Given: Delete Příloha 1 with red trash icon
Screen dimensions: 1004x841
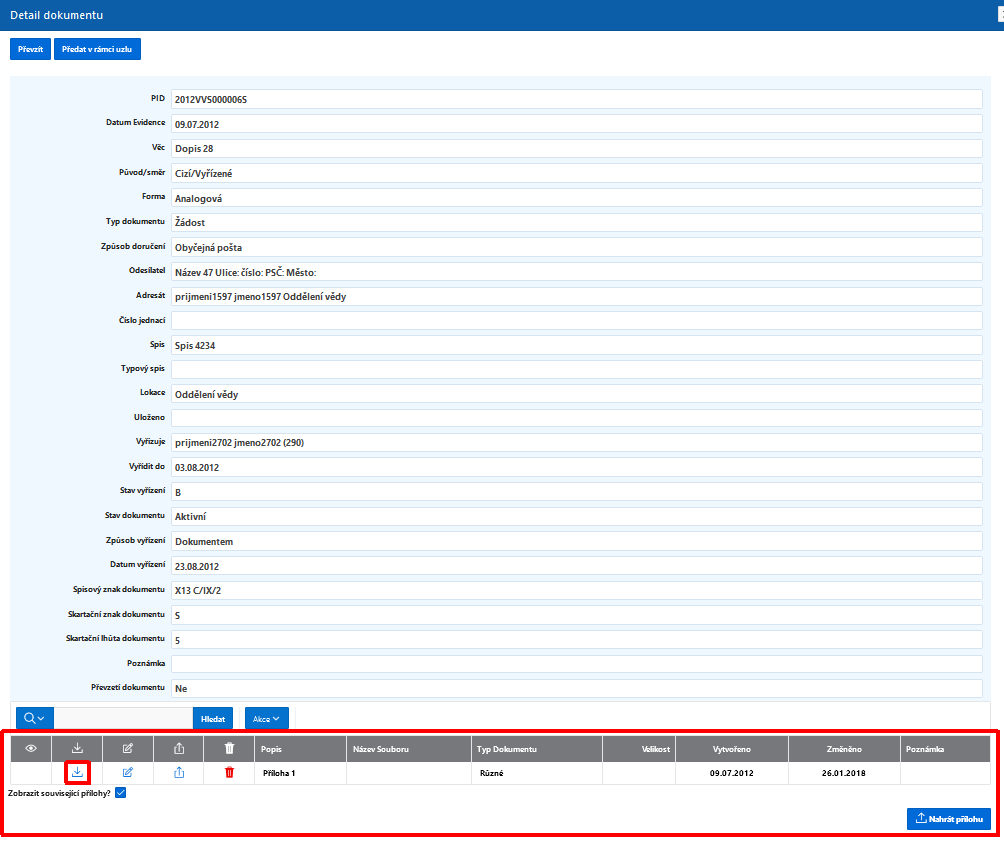Looking at the screenshot, I should [x=229, y=772].
